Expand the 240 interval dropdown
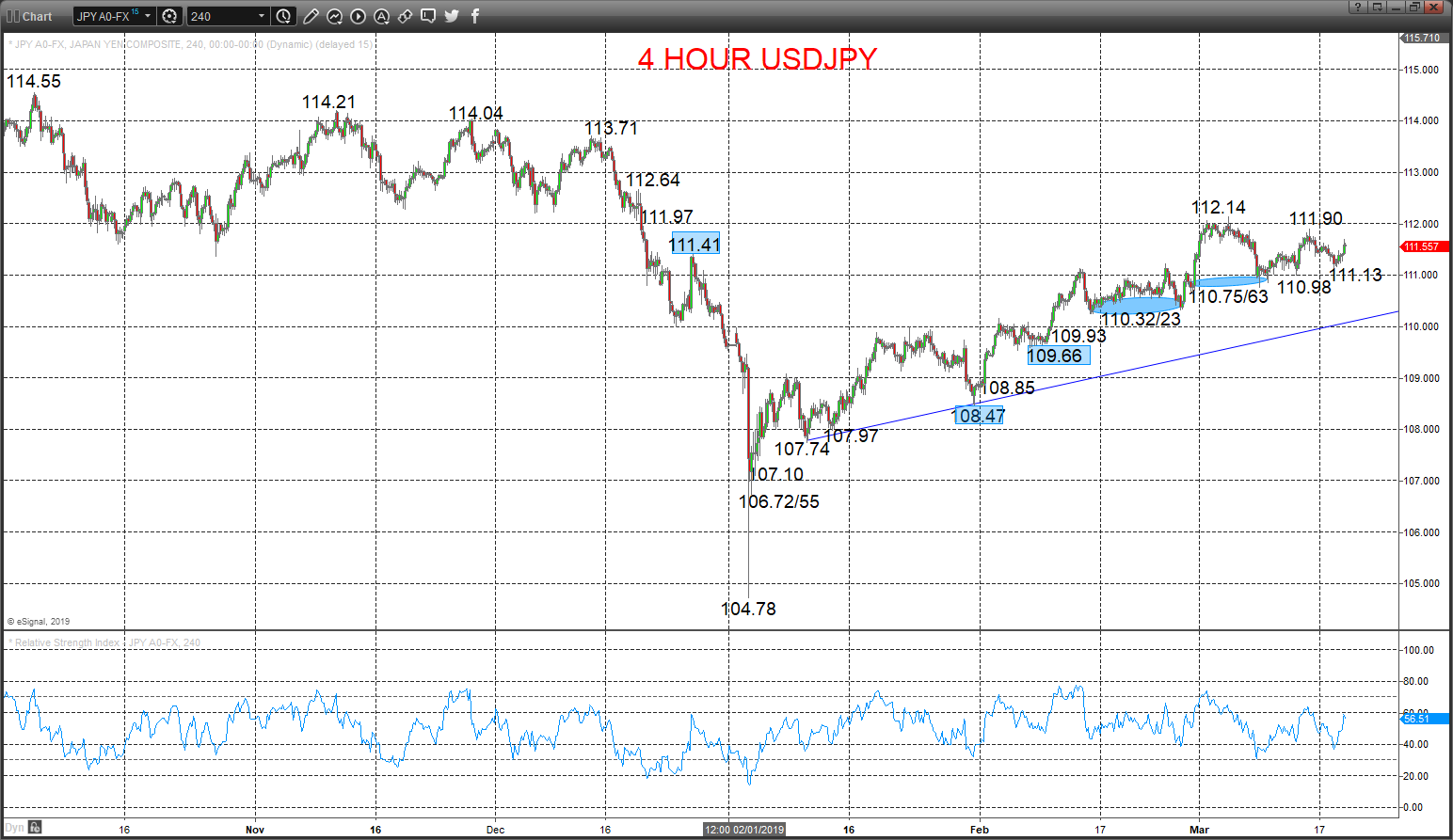Viewport: 1453px width, 840px height. (x=262, y=16)
